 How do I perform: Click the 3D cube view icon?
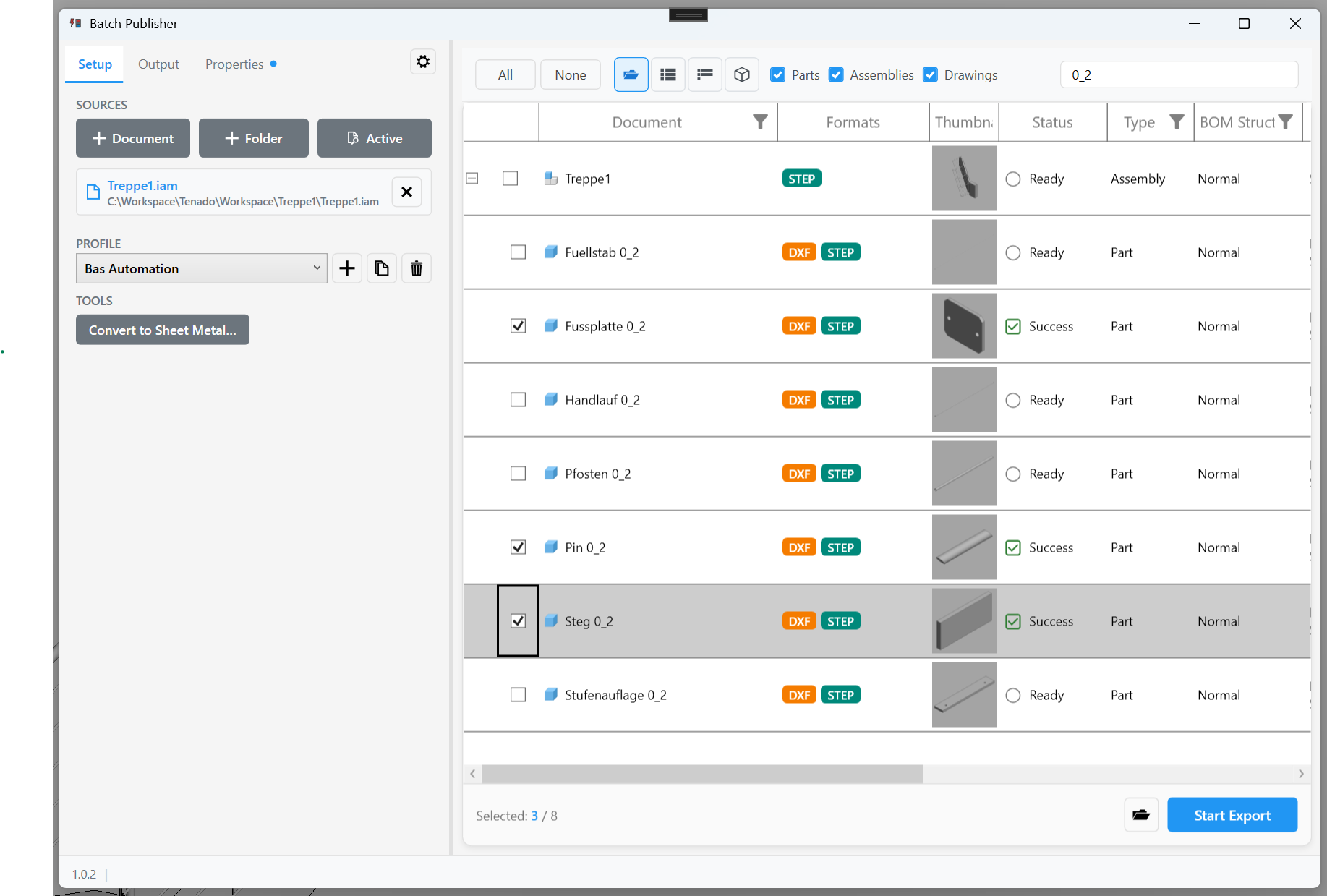click(741, 74)
